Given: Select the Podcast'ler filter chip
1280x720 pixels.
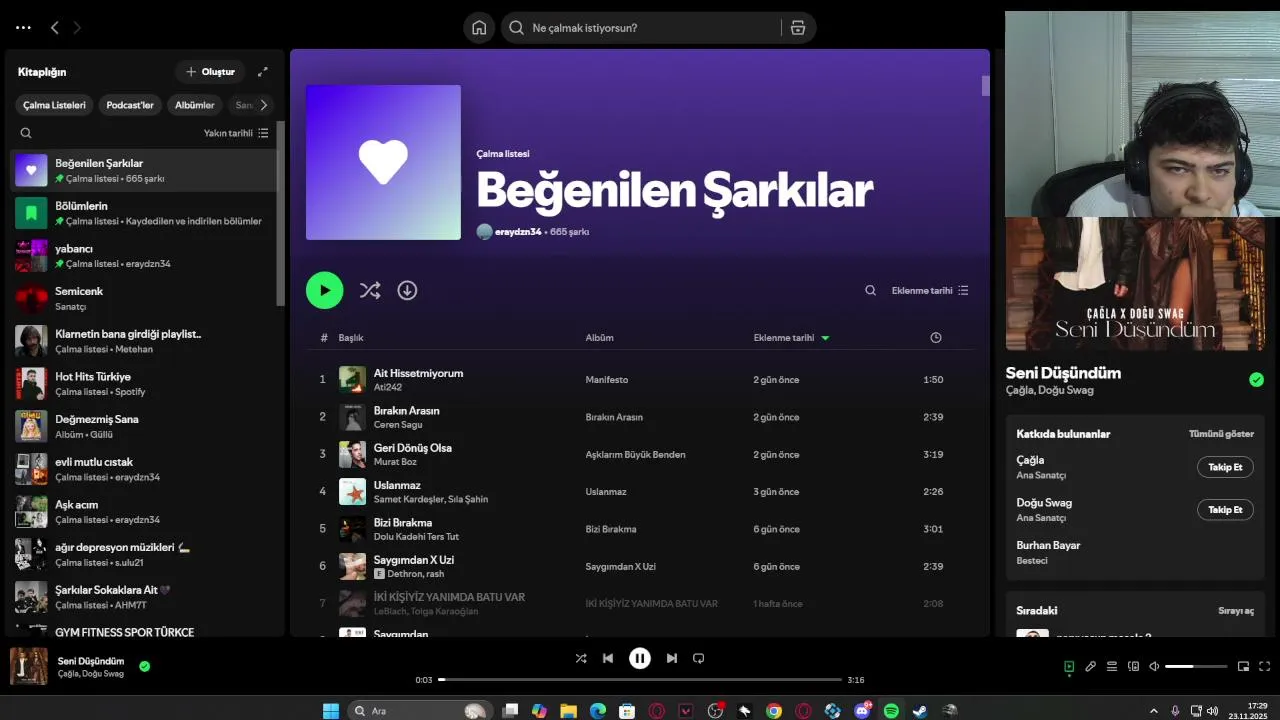Looking at the screenshot, I should pyautogui.click(x=130, y=105).
